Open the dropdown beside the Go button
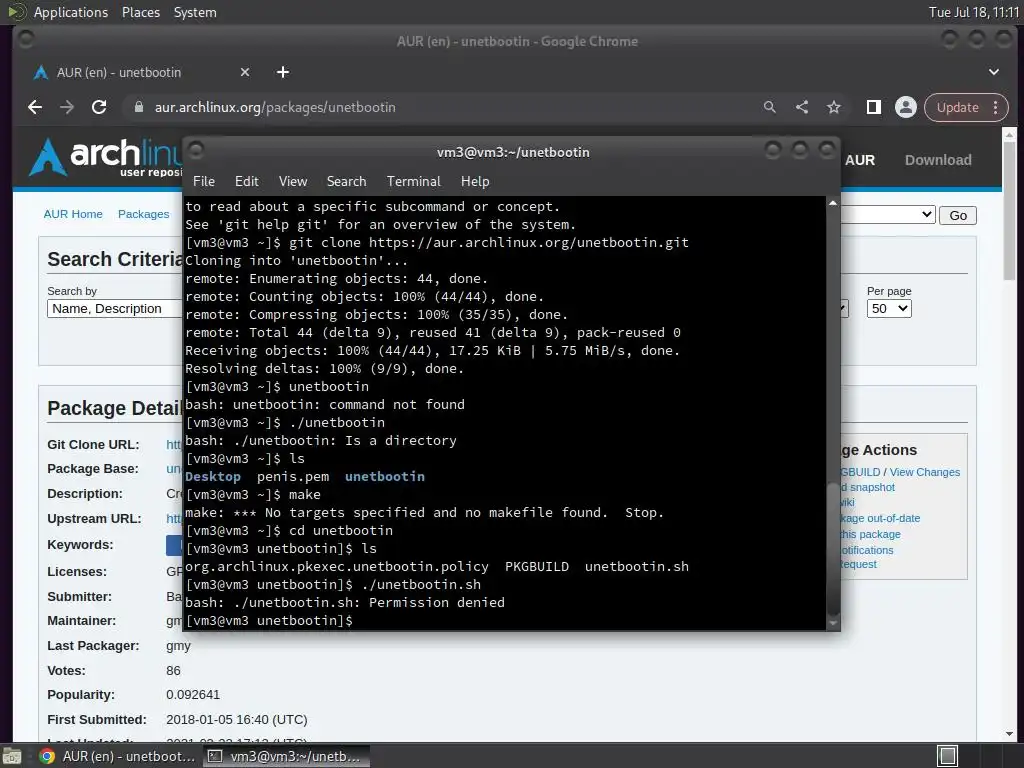This screenshot has height=768, width=1024. coord(888,214)
